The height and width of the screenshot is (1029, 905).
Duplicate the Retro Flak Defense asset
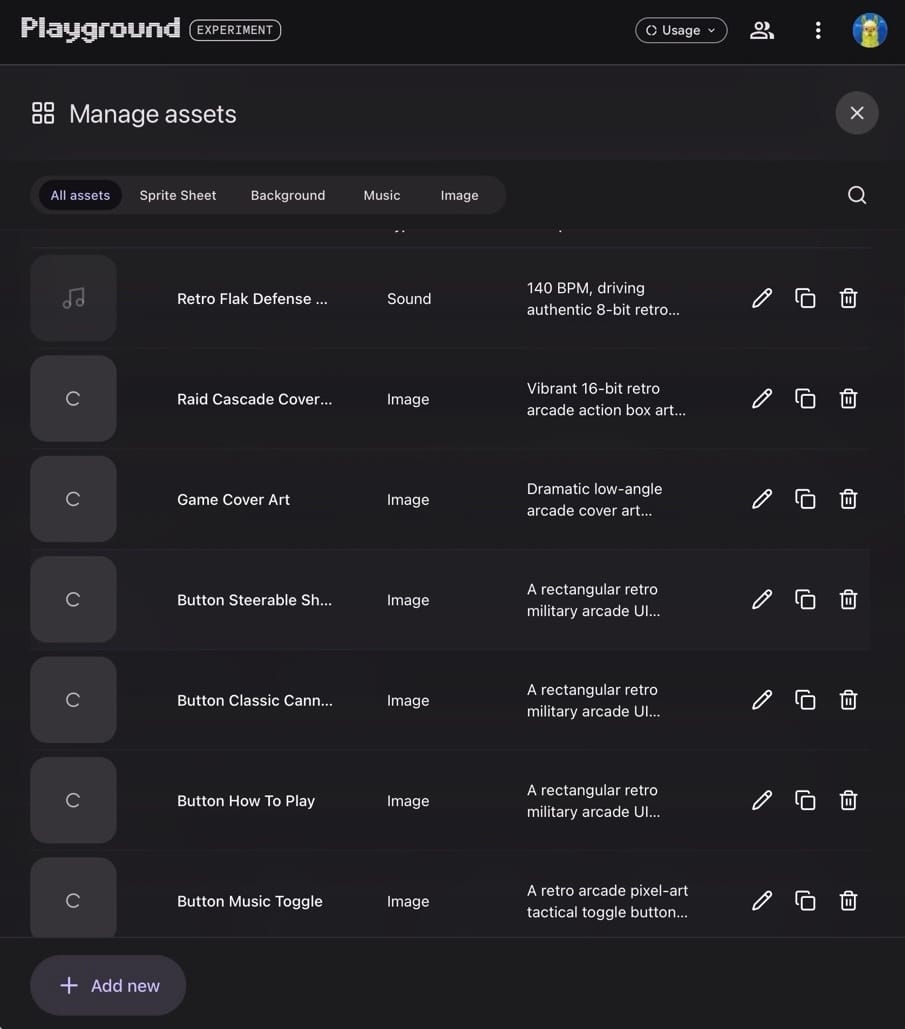coord(805,298)
